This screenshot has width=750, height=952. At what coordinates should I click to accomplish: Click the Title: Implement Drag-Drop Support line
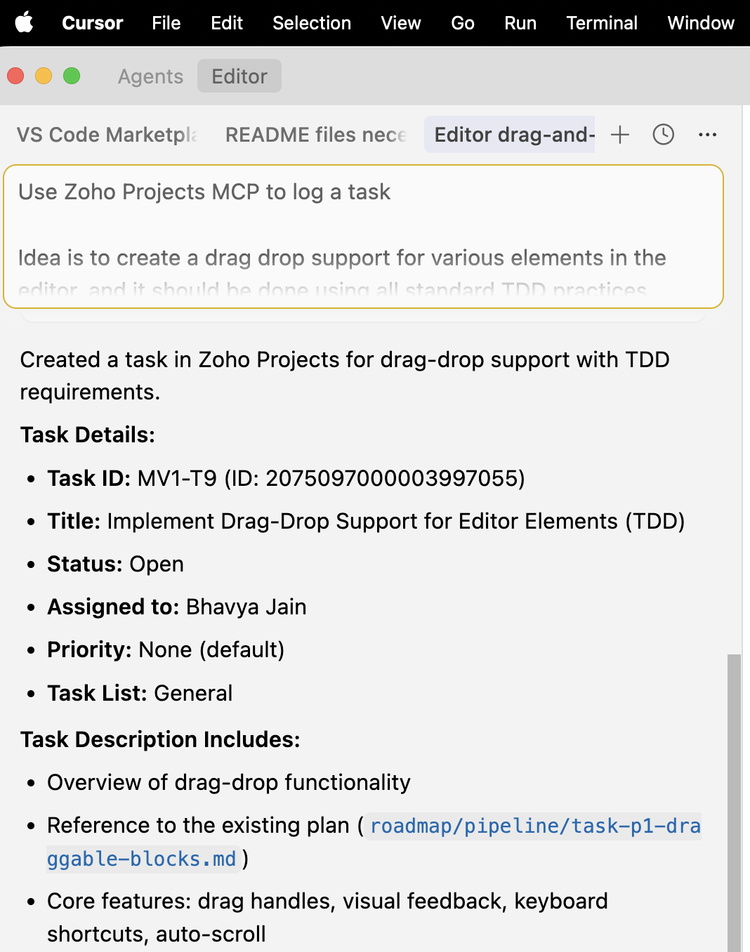point(366,522)
